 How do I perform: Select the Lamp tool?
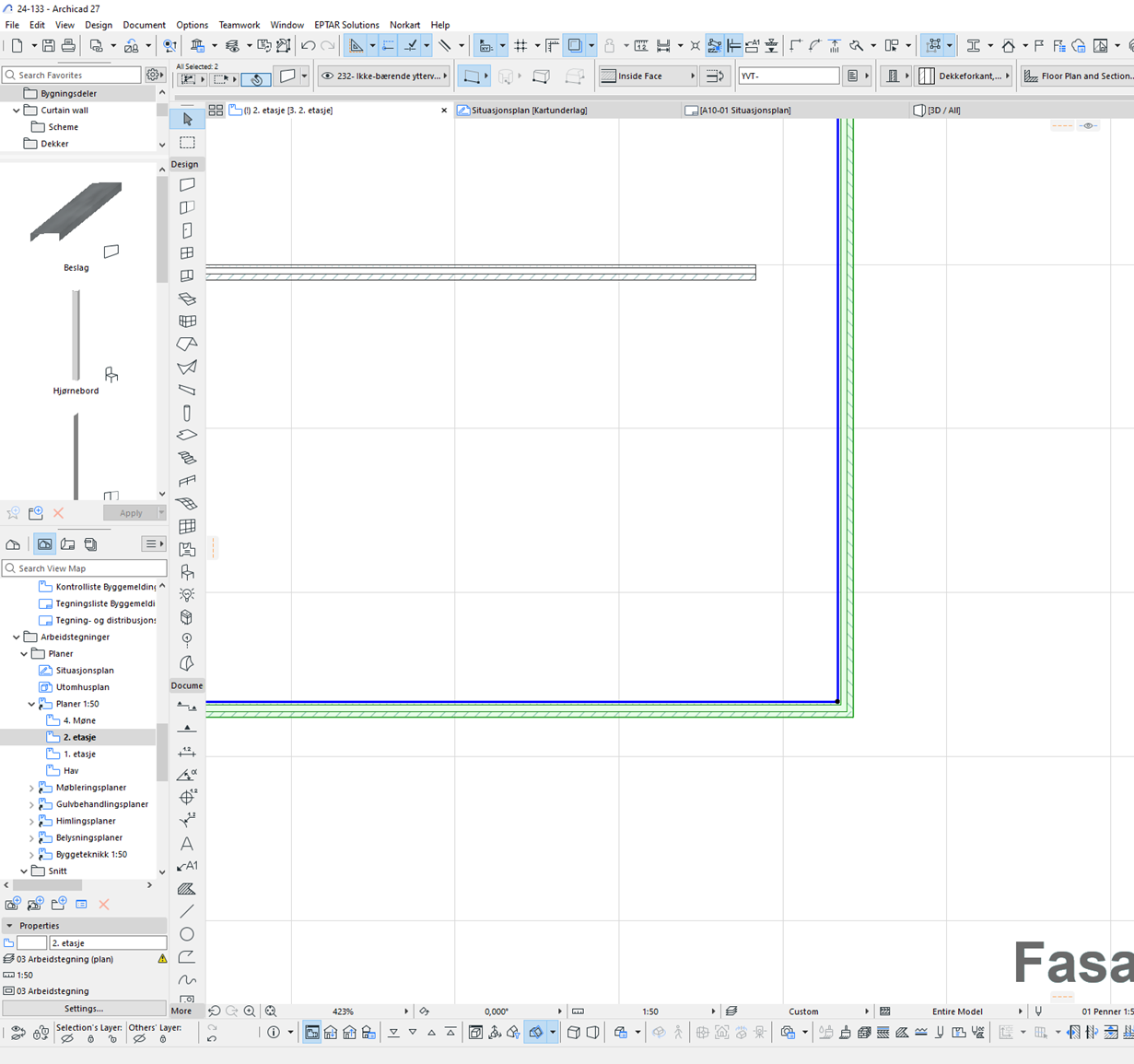(187, 595)
